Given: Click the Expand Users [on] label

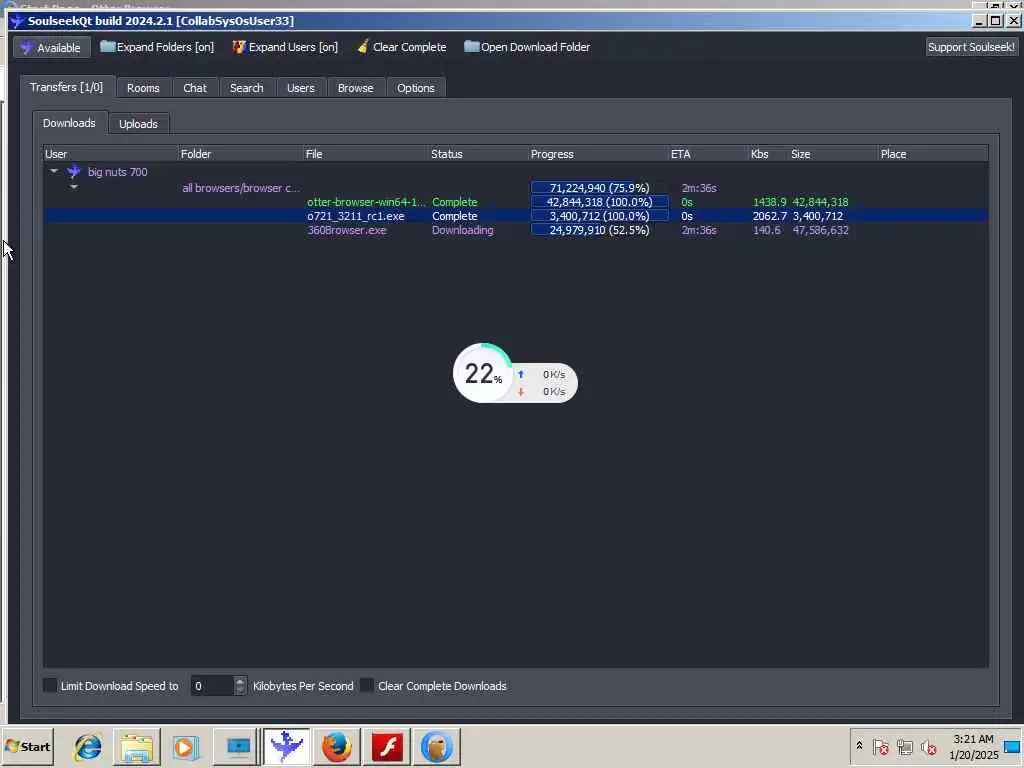Looking at the screenshot, I should pyautogui.click(x=293, y=47).
